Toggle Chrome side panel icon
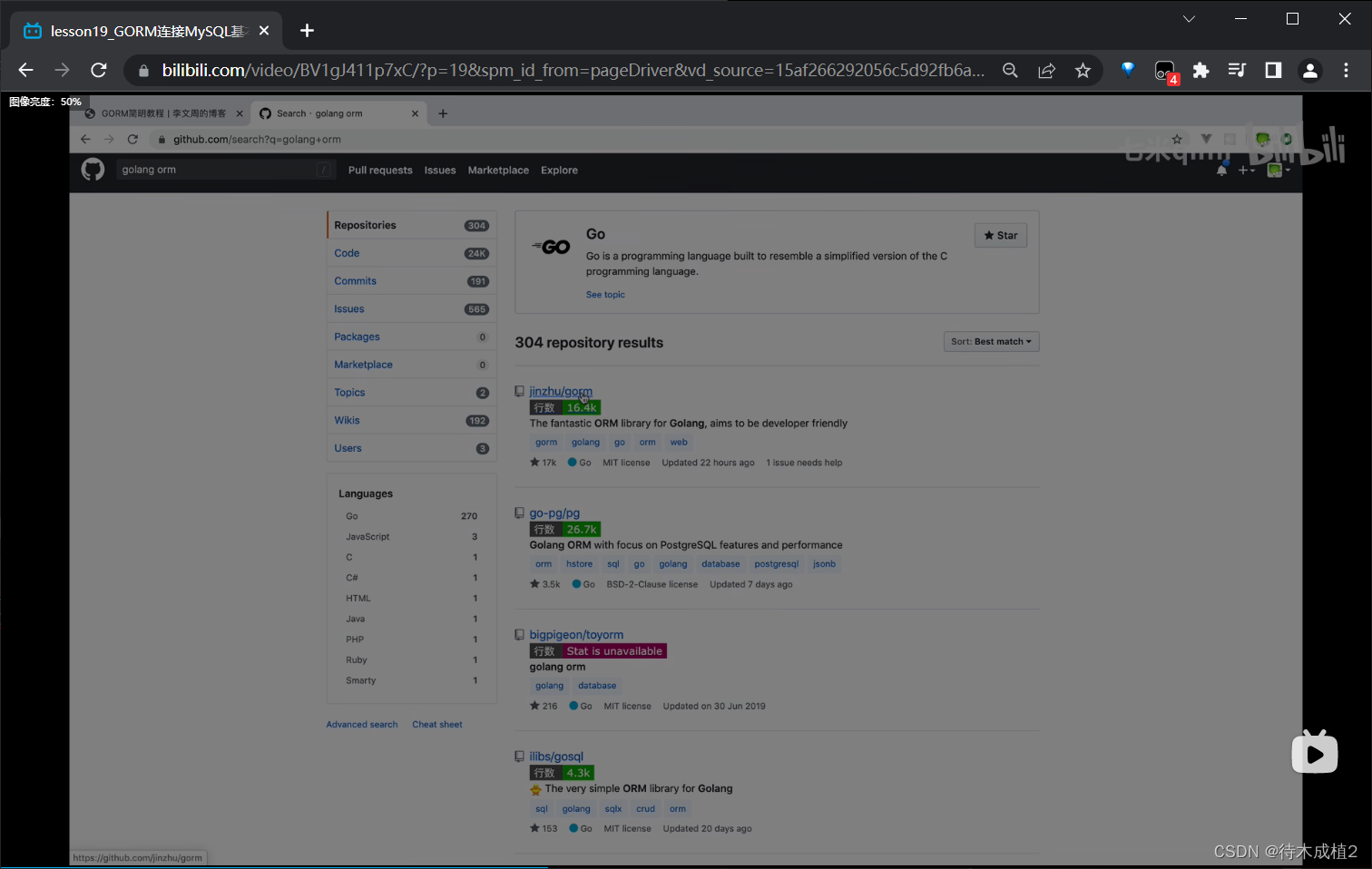 click(1273, 70)
